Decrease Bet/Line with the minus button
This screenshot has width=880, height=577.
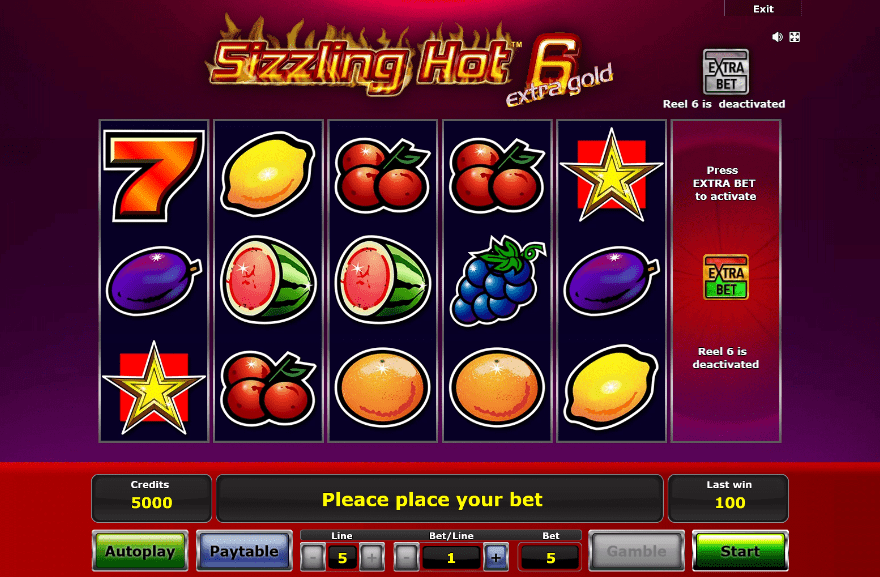click(x=406, y=557)
